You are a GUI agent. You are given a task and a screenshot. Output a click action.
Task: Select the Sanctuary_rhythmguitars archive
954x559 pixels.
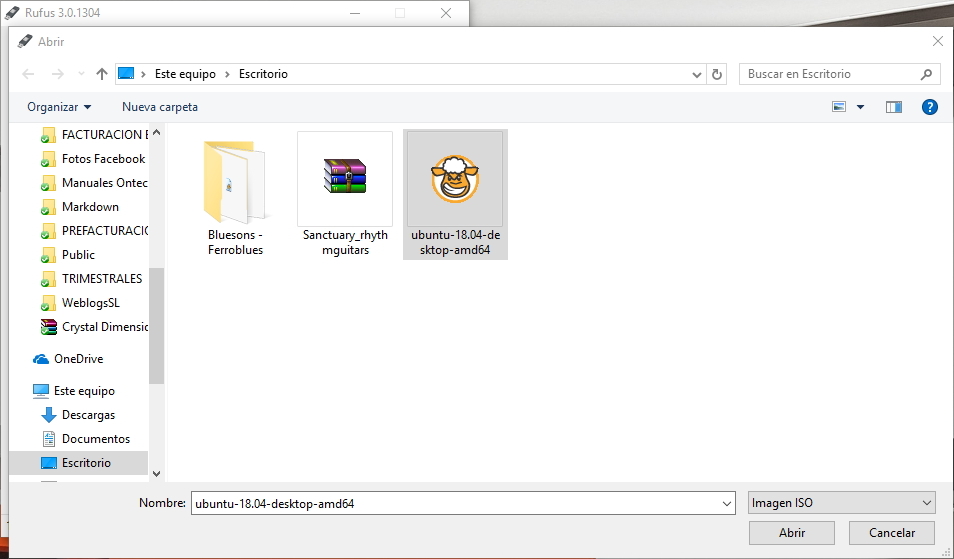pyautogui.click(x=345, y=195)
